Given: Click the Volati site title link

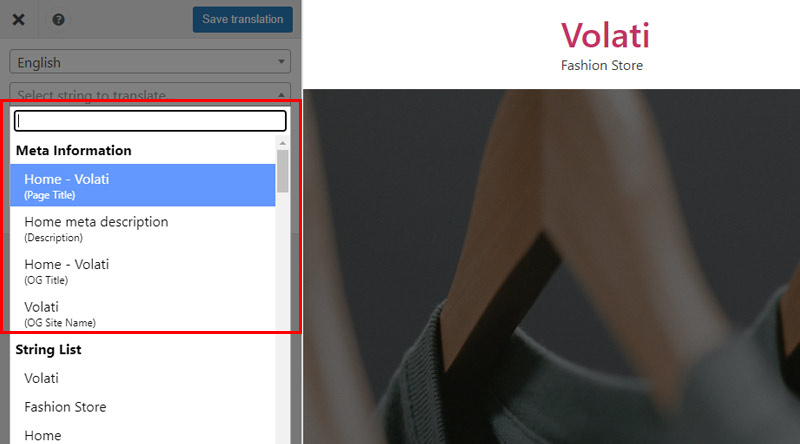Looking at the screenshot, I should tap(605, 35).
